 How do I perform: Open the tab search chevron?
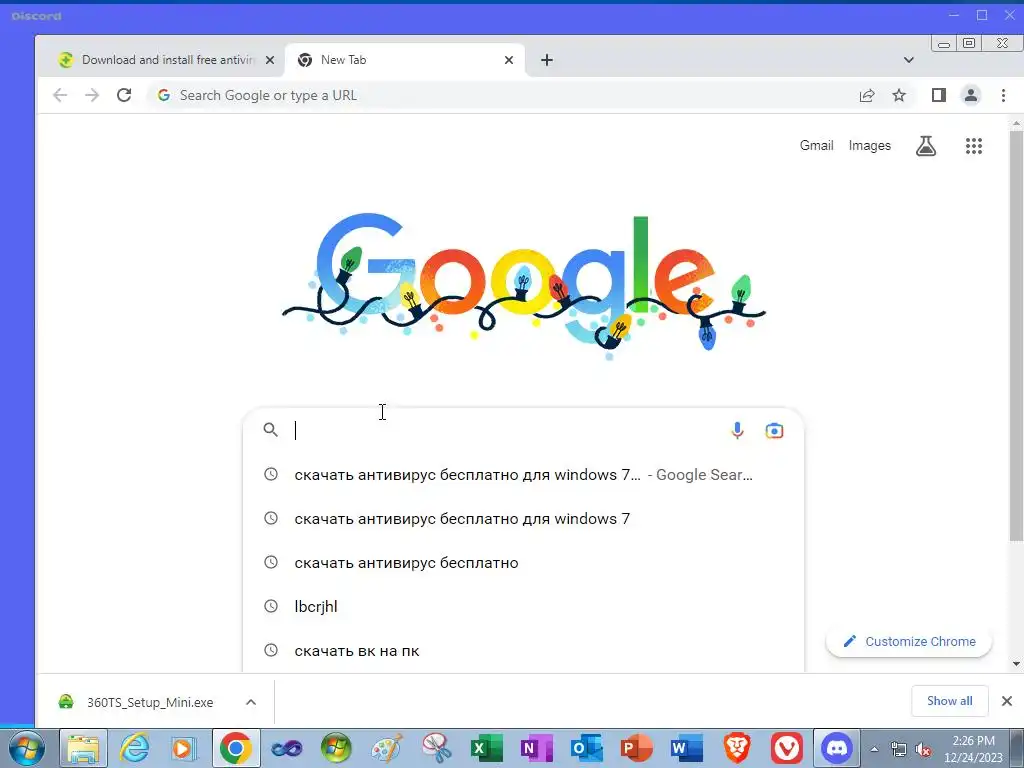coord(908,60)
